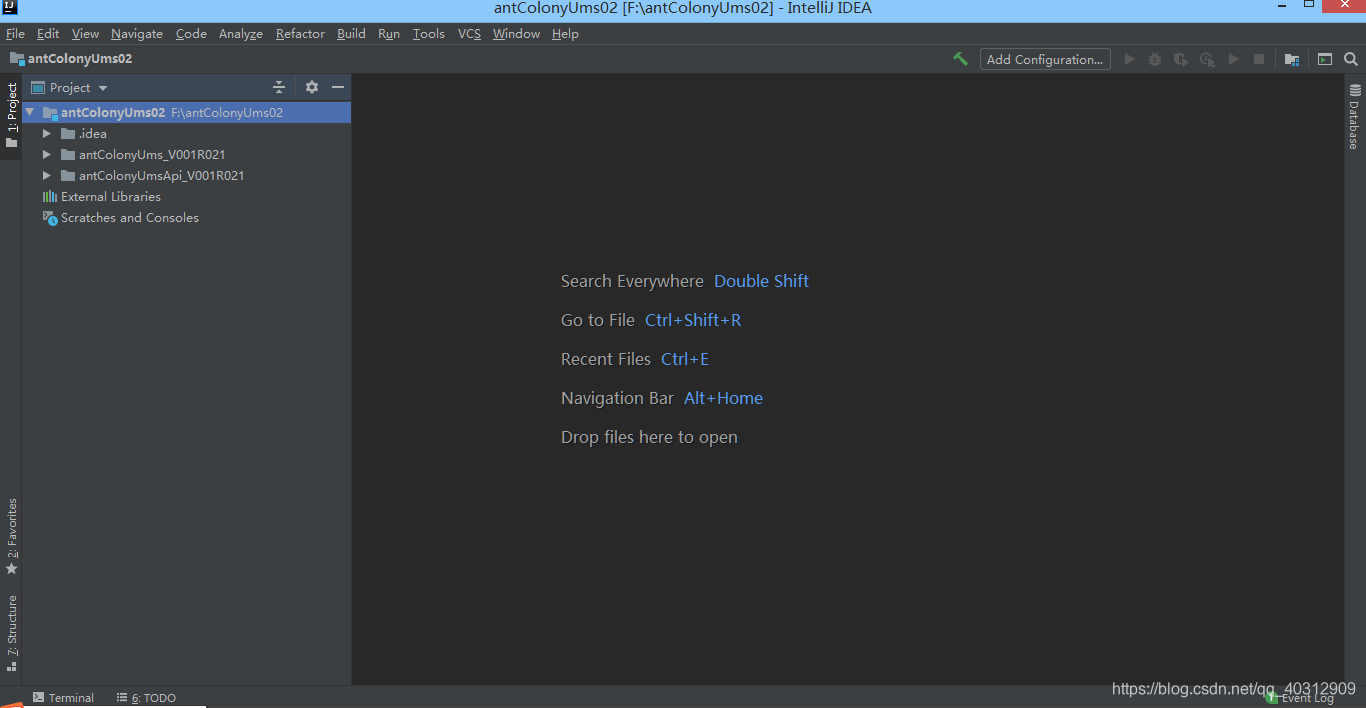The image size is (1366, 708).
Task: Click the green Build Project hammer icon
Action: point(960,59)
